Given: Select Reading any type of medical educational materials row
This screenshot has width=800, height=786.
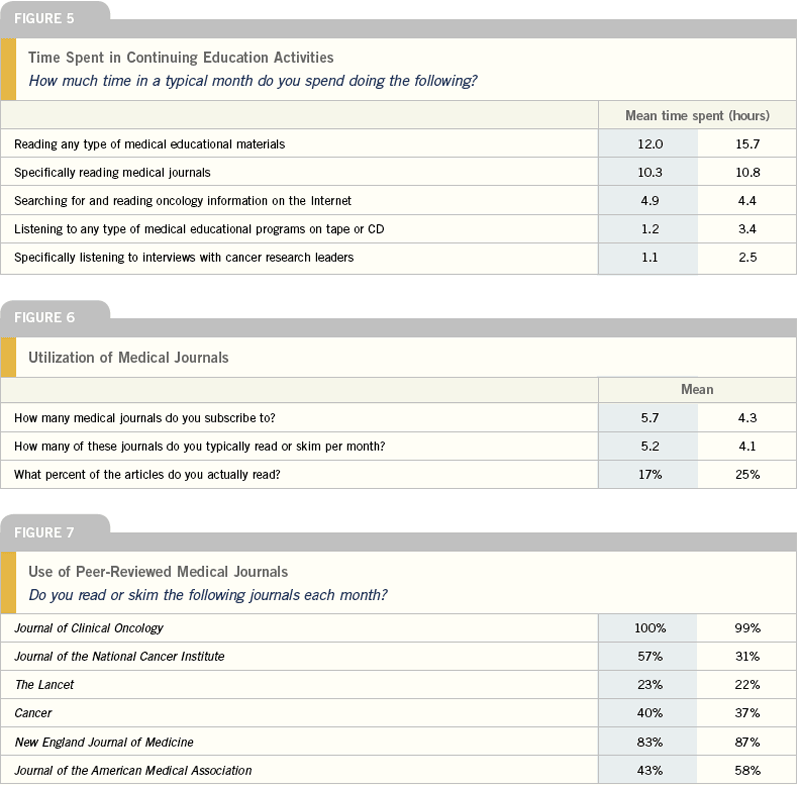Looking at the screenshot, I should tap(398, 144).
